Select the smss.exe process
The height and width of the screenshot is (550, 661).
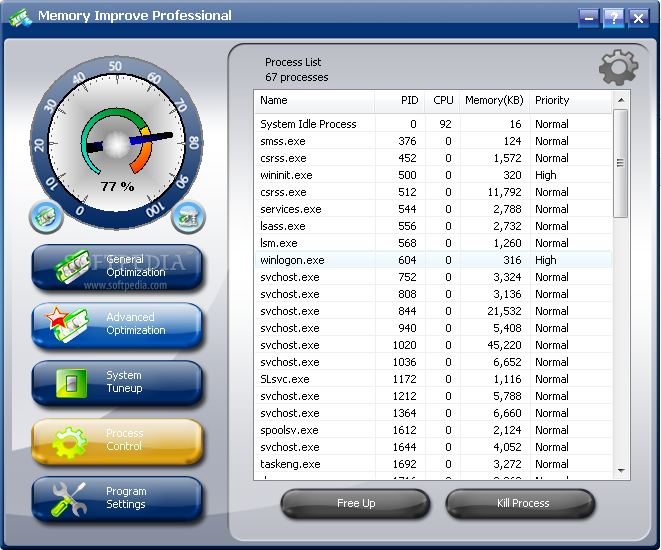pyautogui.click(x=433, y=141)
